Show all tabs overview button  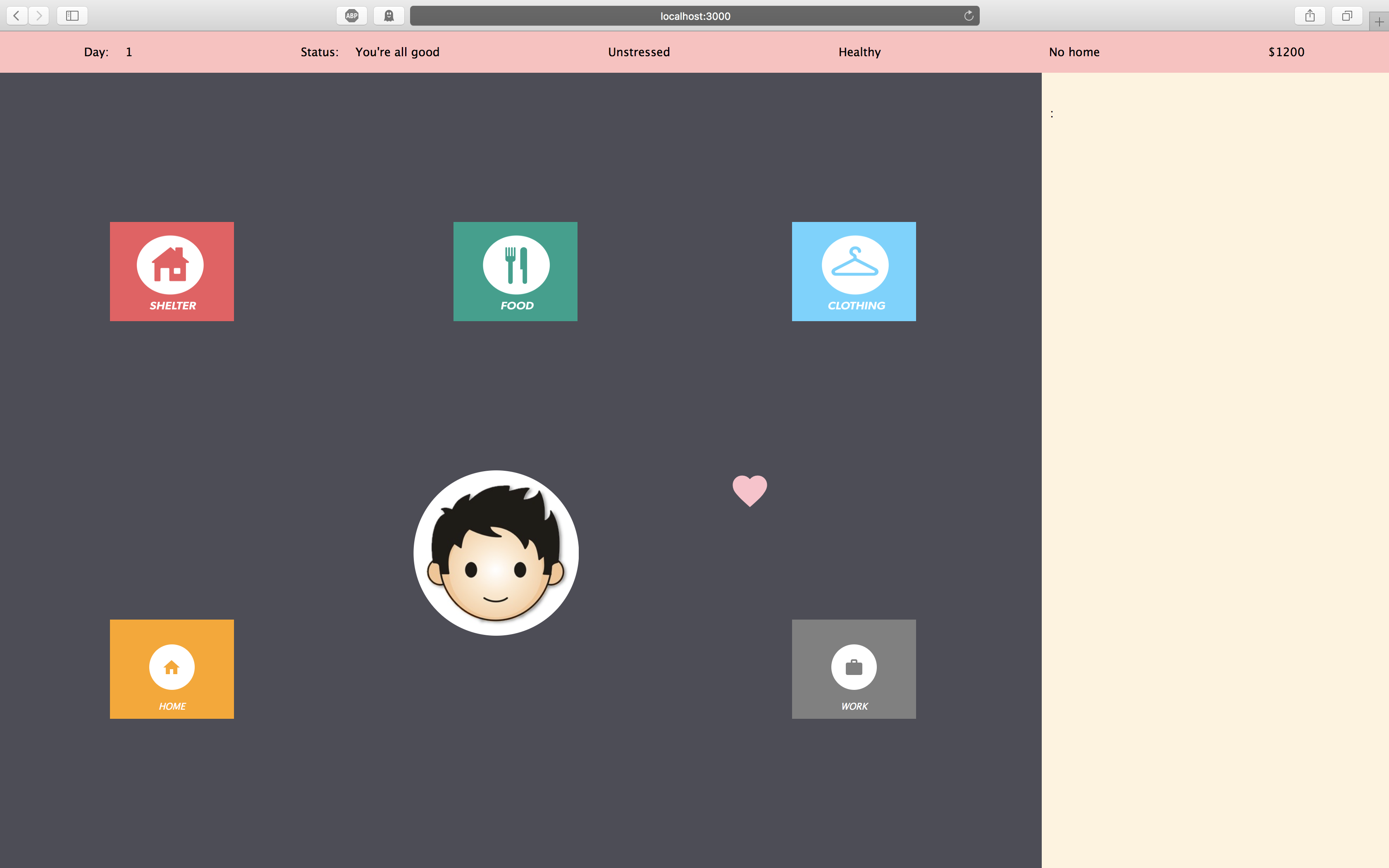1346,16
